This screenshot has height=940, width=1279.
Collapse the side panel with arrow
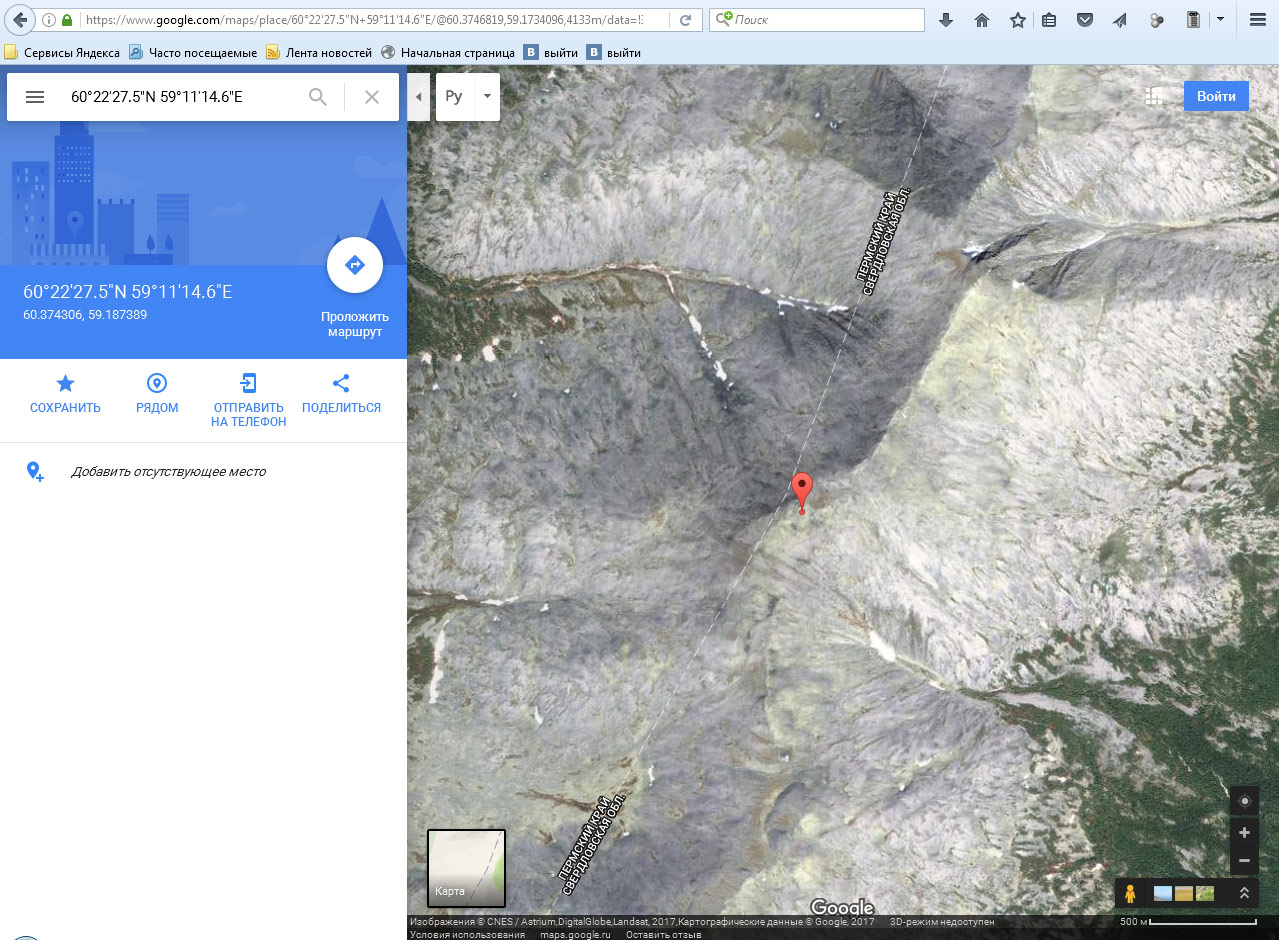click(418, 97)
